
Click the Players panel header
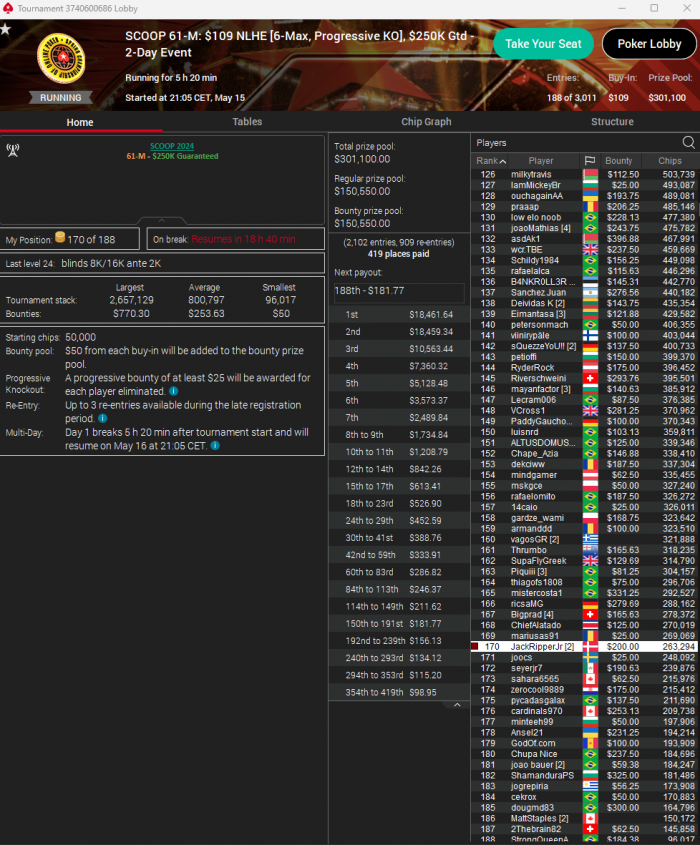pos(584,143)
